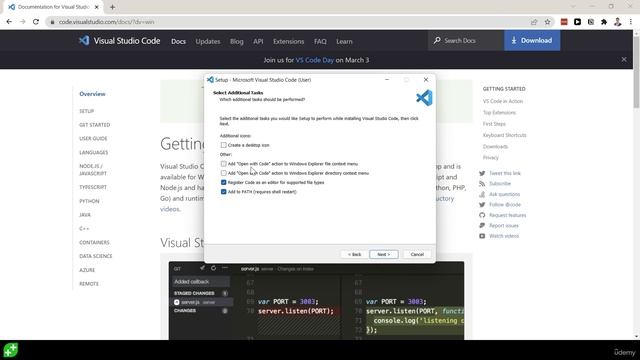Check Add Open with Code directory context menu
The image size is (640, 360).
(x=223, y=173)
